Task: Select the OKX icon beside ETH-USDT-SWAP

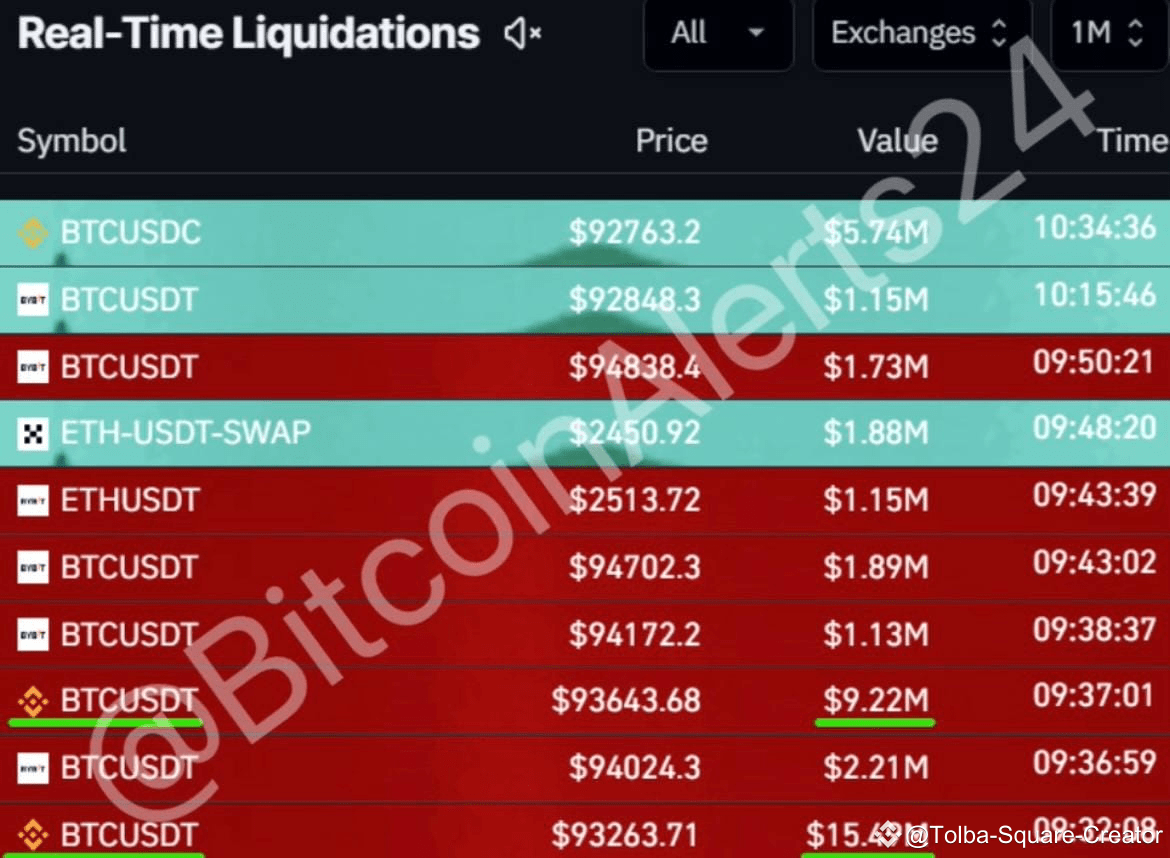Action: 33,433
